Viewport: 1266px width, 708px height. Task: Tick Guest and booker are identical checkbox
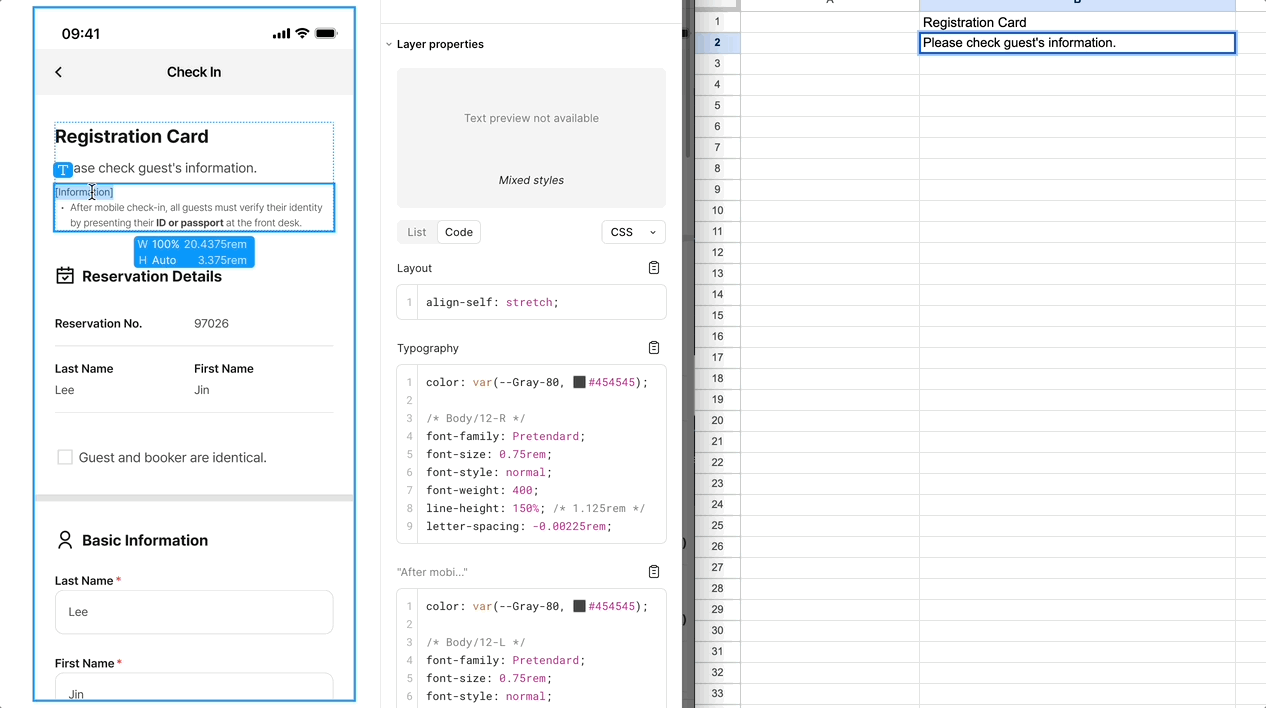(65, 457)
